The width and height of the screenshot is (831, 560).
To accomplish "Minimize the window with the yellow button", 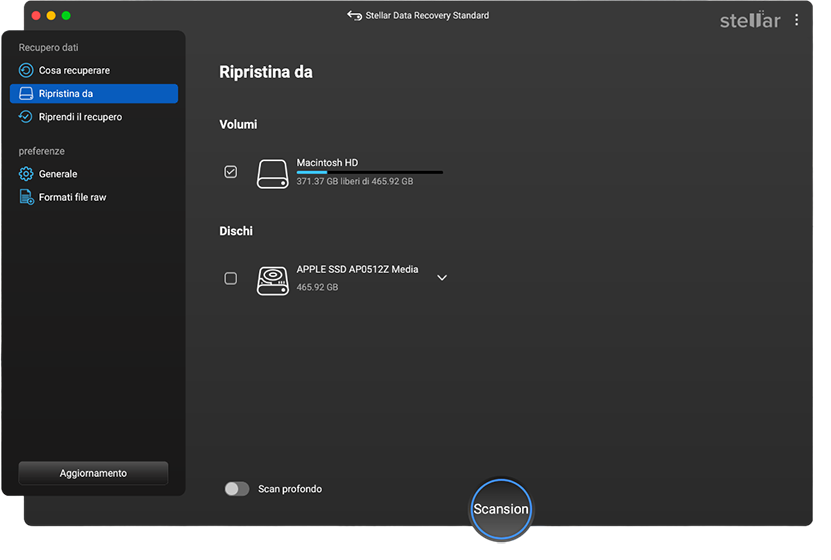I will tap(51, 15).
